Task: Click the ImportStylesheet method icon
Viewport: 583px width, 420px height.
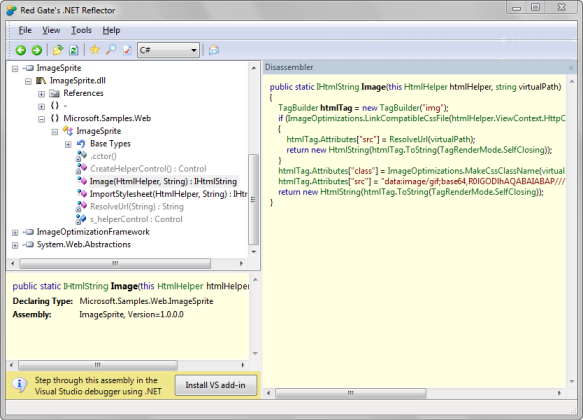Action: click(81, 194)
